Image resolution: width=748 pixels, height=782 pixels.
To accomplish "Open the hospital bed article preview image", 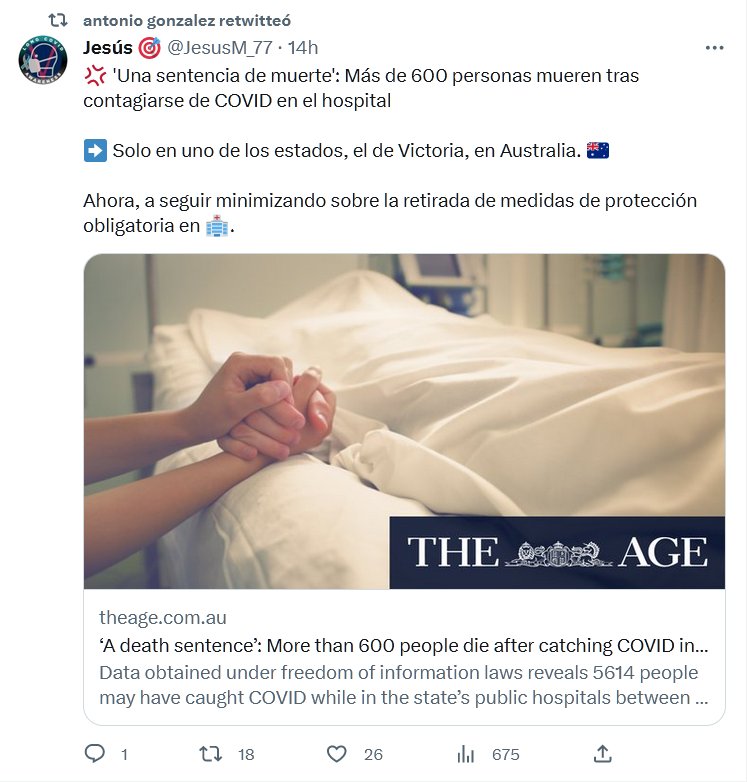I will [x=404, y=421].
